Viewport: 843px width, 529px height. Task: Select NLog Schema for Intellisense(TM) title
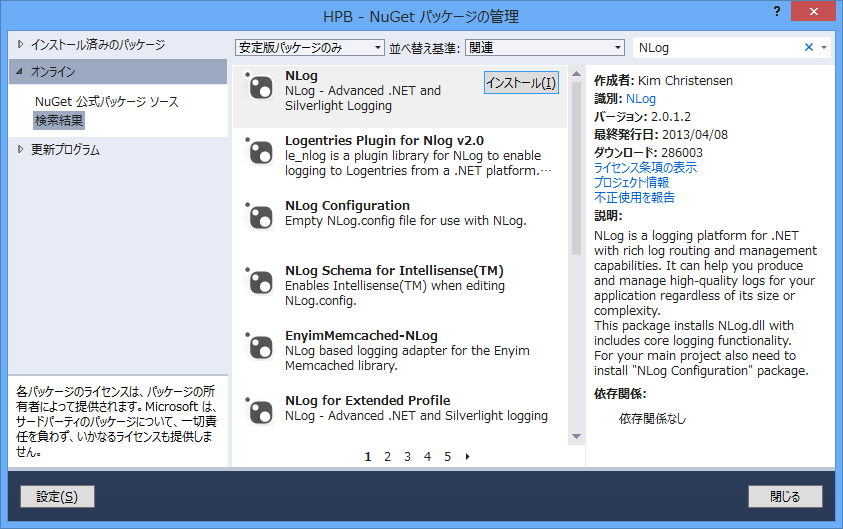394,270
